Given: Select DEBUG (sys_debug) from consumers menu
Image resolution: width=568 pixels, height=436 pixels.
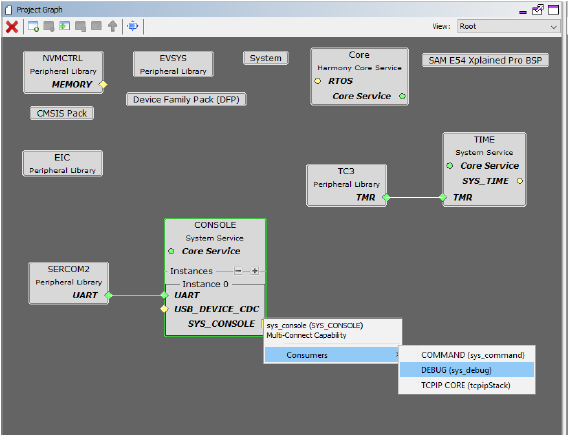Looking at the screenshot, I should coord(467,370).
